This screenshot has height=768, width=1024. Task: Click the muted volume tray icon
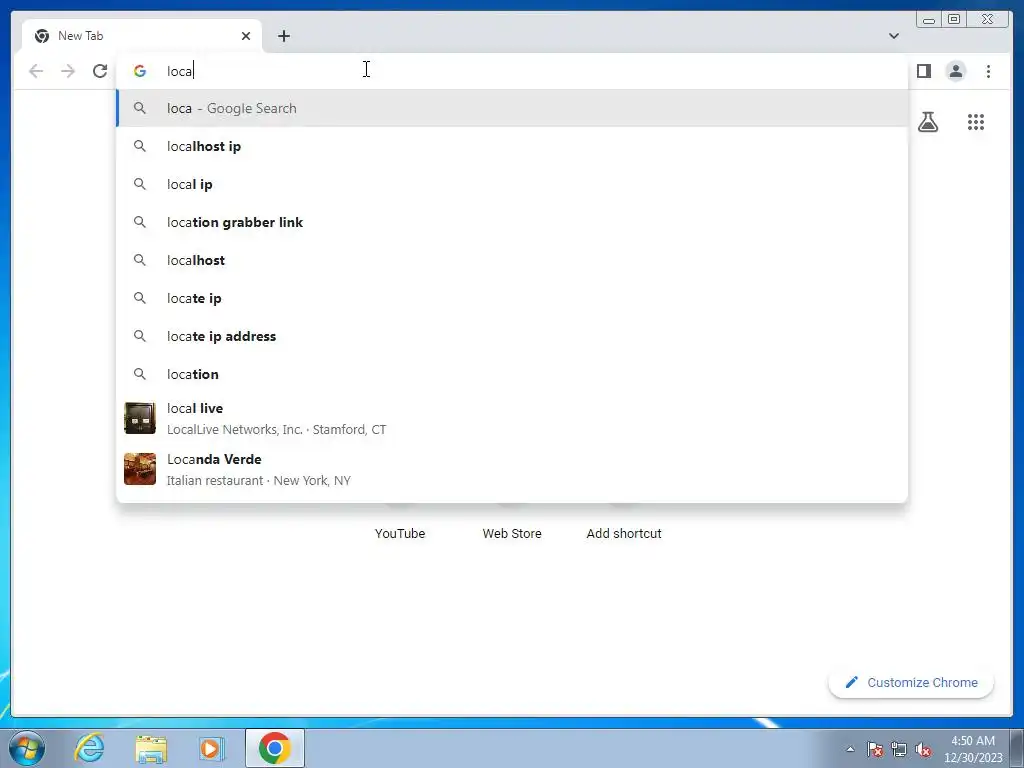923,749
